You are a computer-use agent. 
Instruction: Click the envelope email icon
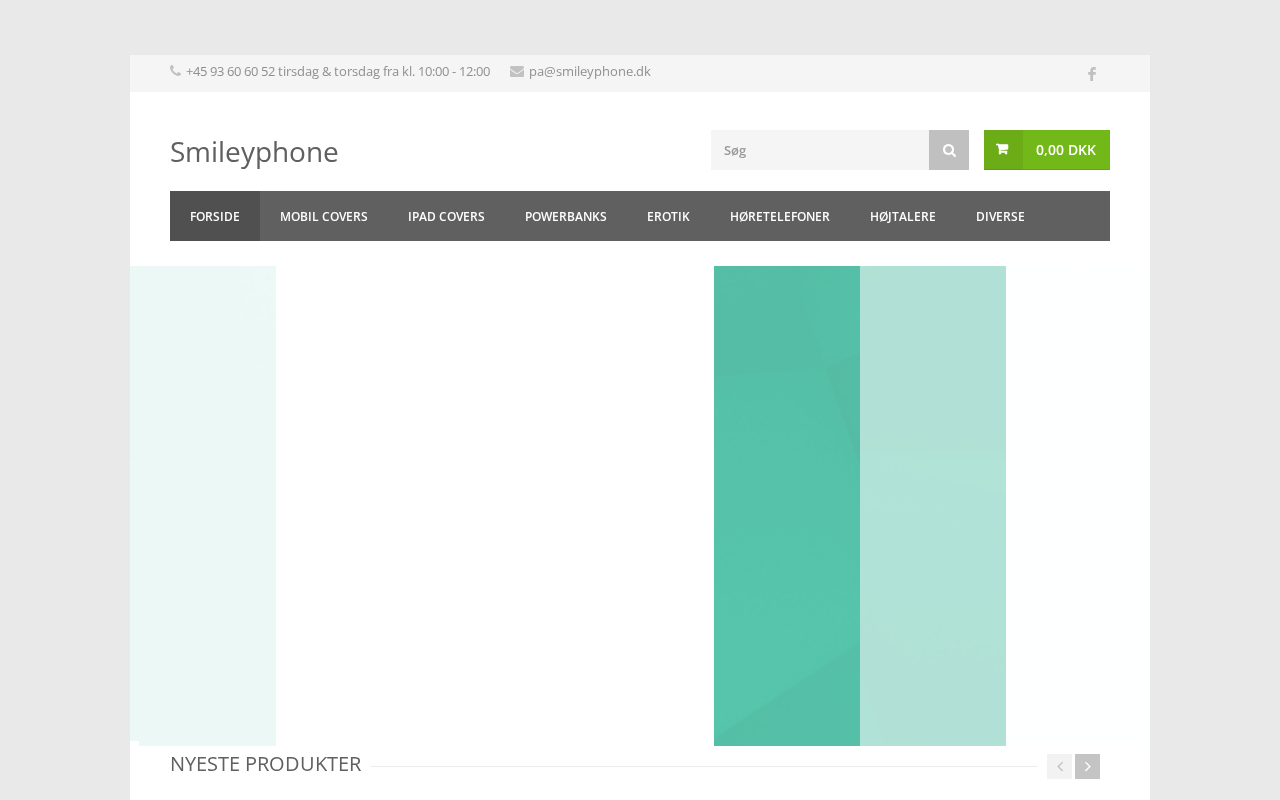[x=517, y=71]
